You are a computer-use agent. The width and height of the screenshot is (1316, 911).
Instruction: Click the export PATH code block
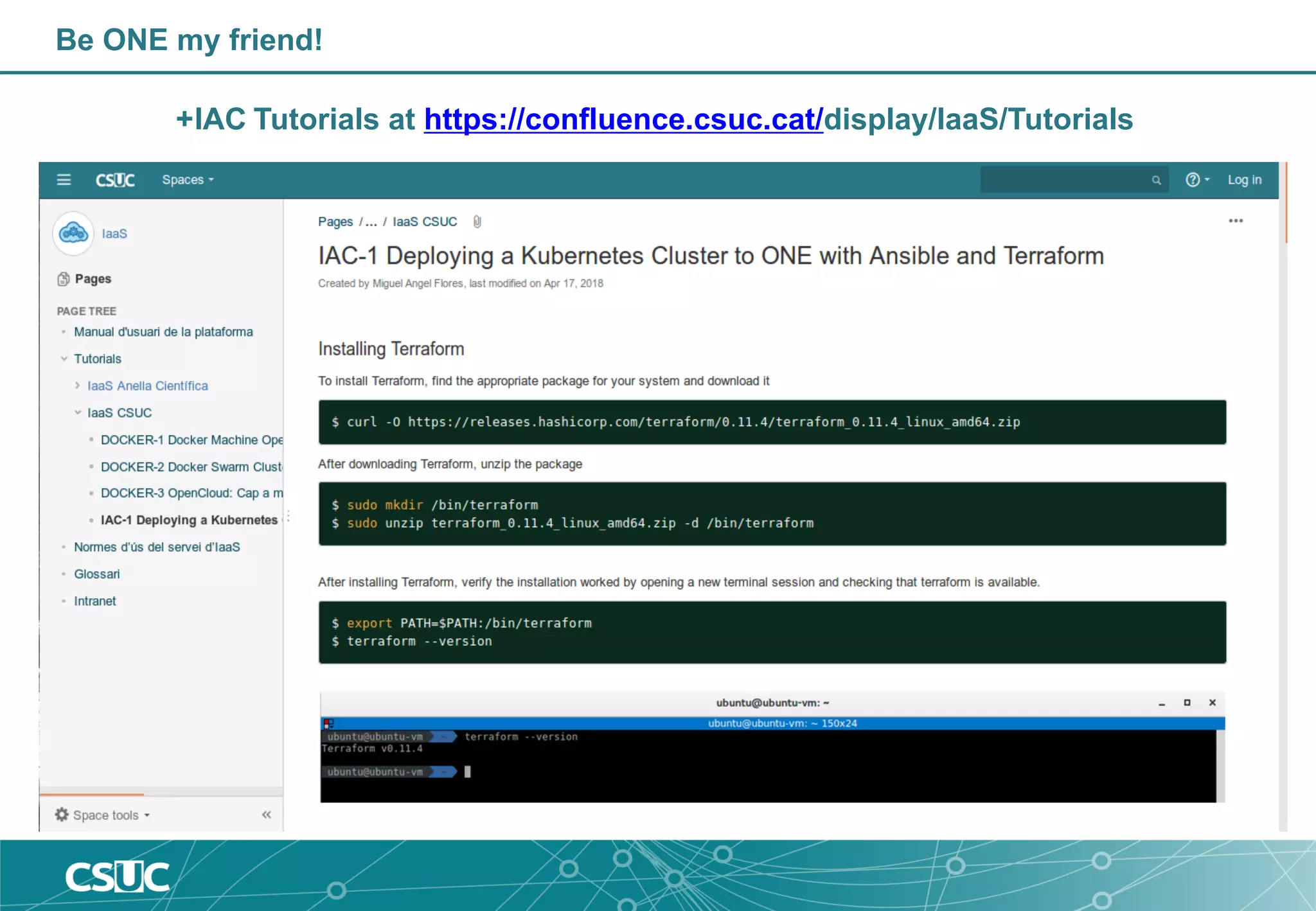[x=772, y=632]
